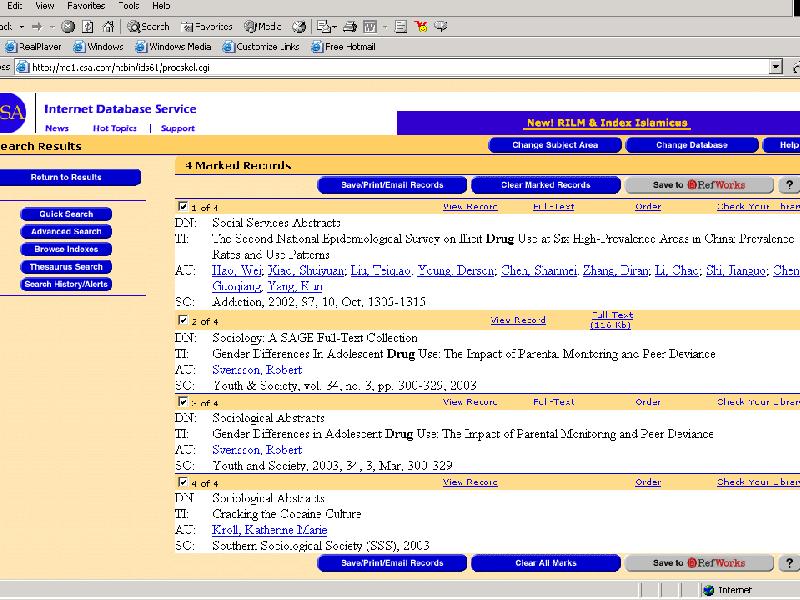Open Advanced Search from the sidebar
The image size is (800, 600).
click(x=66, y=232)
